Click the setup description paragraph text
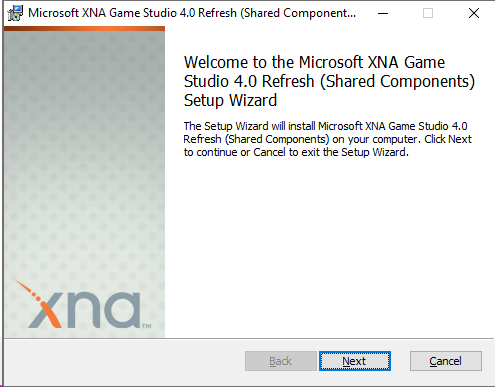The height and width of the screenshot is (387, 495). click(328, 139)
